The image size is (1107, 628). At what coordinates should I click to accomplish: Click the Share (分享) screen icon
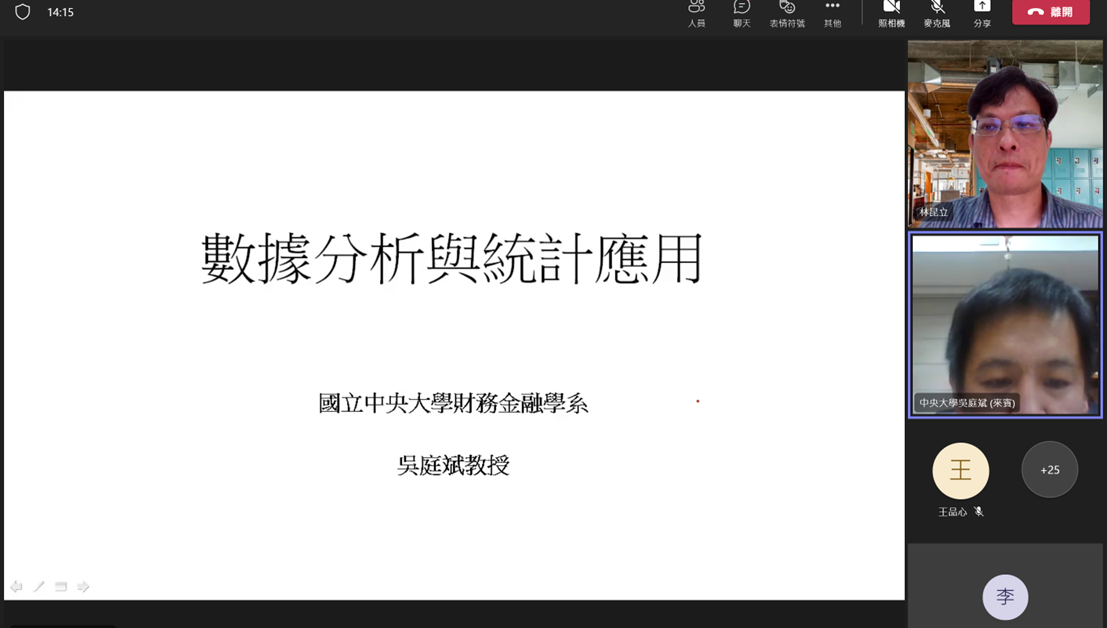tap(982, 13)
